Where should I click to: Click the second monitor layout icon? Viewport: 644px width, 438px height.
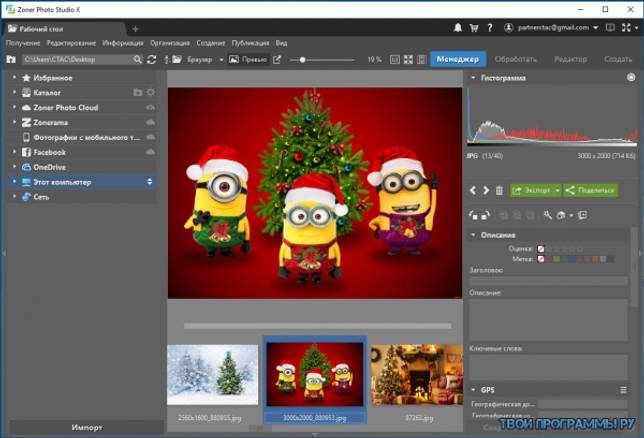click(610, 28)
